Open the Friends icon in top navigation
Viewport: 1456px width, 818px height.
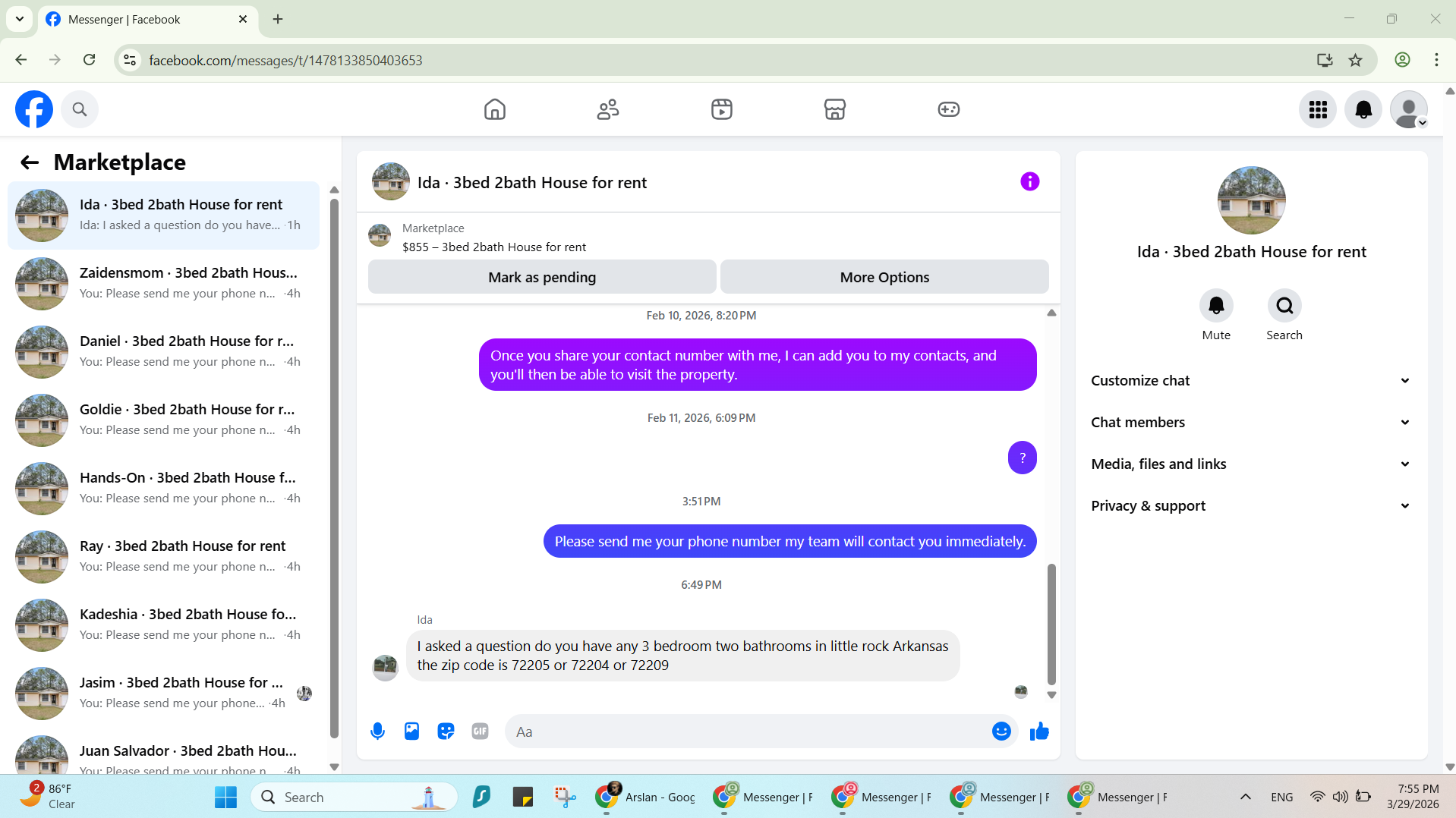608,109
